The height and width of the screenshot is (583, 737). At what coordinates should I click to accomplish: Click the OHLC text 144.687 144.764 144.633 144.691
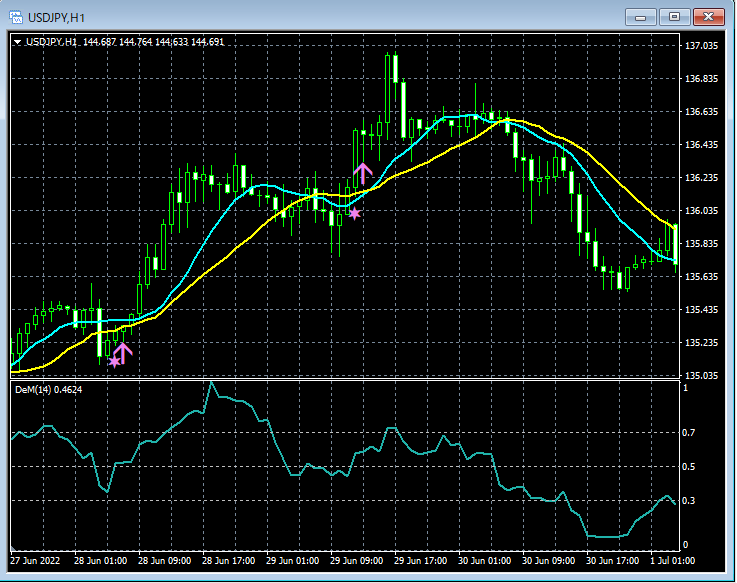point(153,42)
